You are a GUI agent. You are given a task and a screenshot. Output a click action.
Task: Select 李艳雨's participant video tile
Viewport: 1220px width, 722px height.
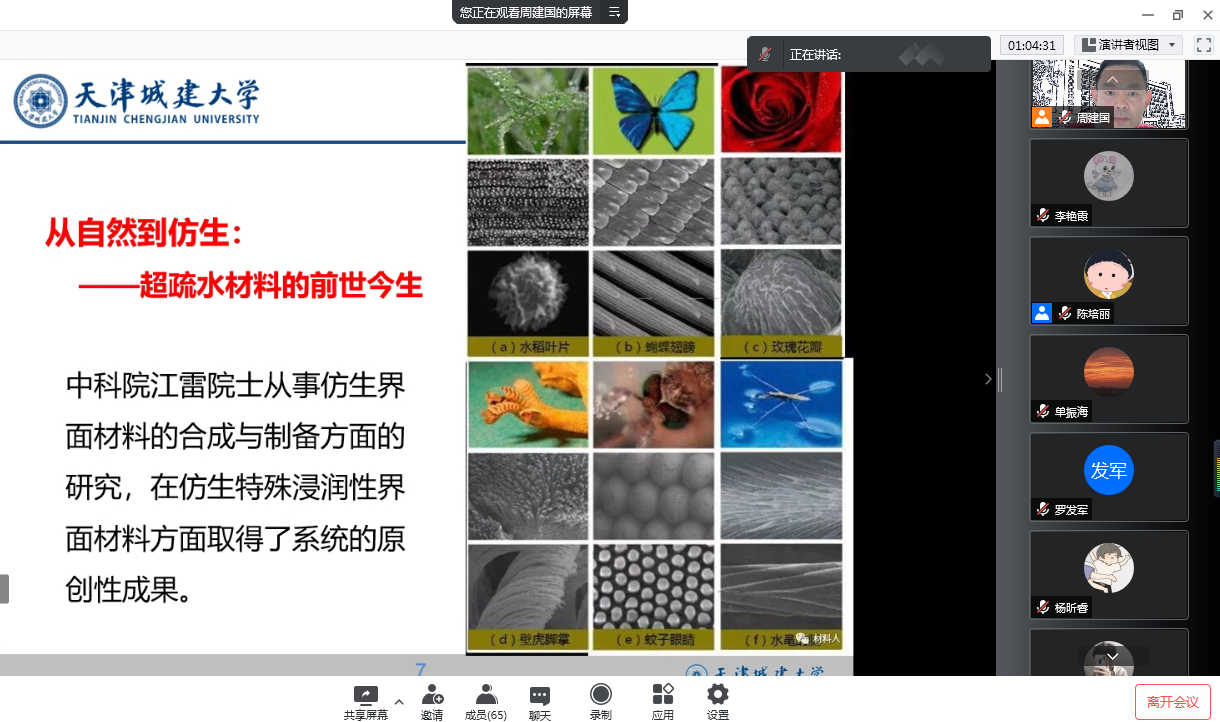pos(1109,183)
